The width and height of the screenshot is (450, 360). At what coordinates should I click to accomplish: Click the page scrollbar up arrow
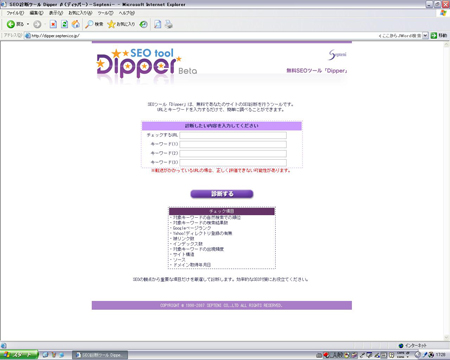[446, 45]
